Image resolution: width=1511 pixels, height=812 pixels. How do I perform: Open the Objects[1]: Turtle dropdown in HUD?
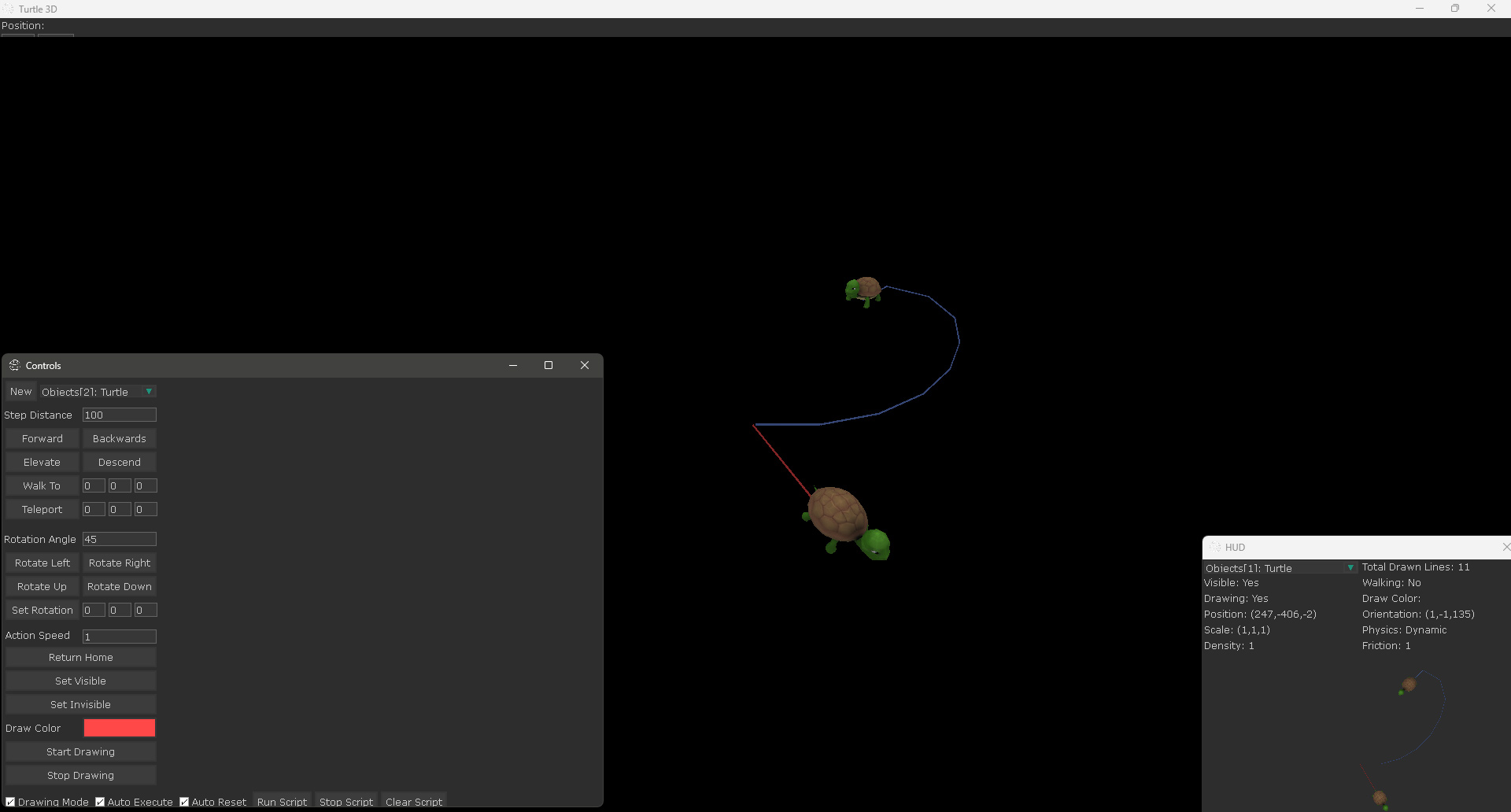1280,568
